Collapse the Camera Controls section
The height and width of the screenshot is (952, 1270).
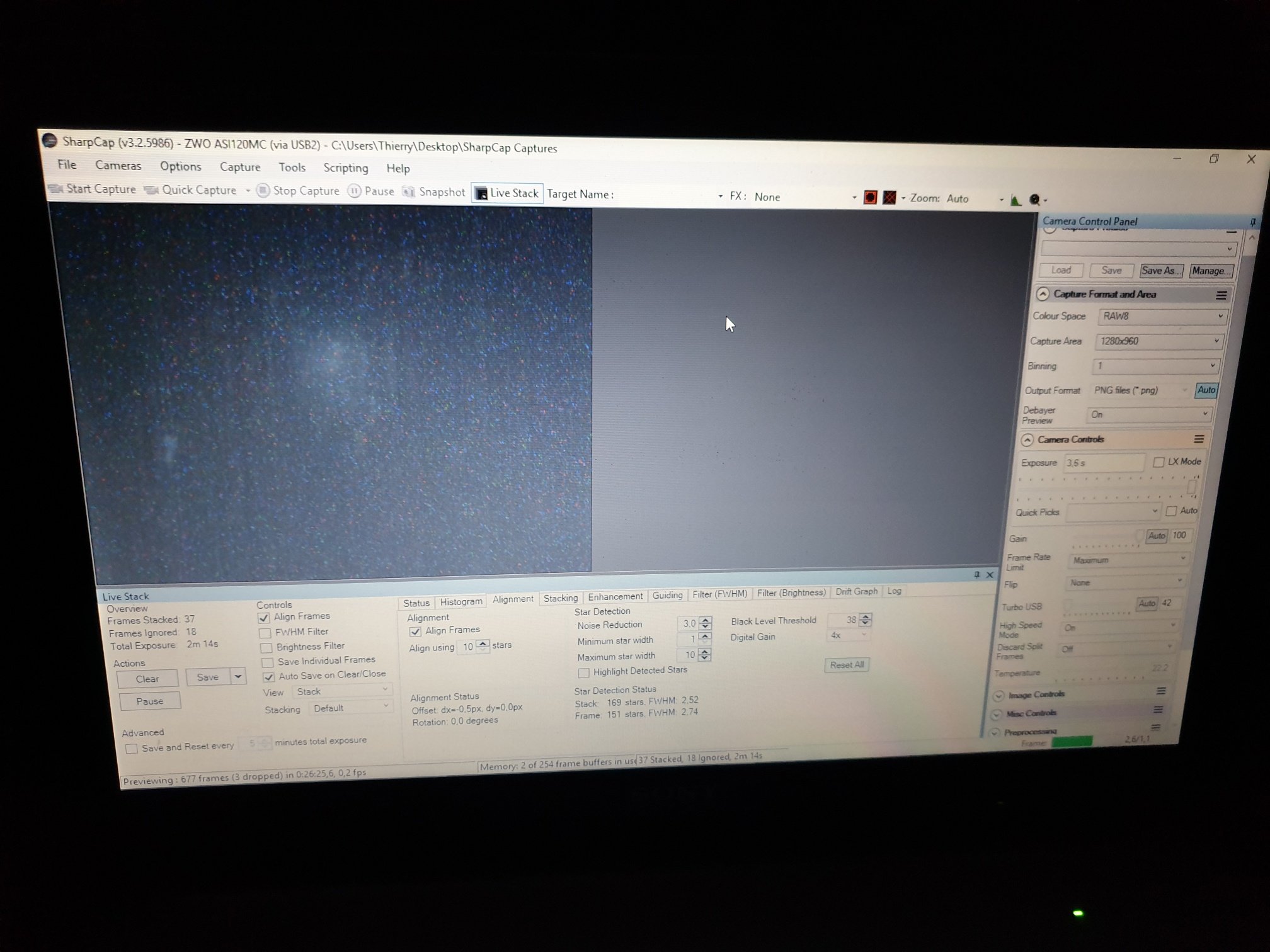point(1027,439)
